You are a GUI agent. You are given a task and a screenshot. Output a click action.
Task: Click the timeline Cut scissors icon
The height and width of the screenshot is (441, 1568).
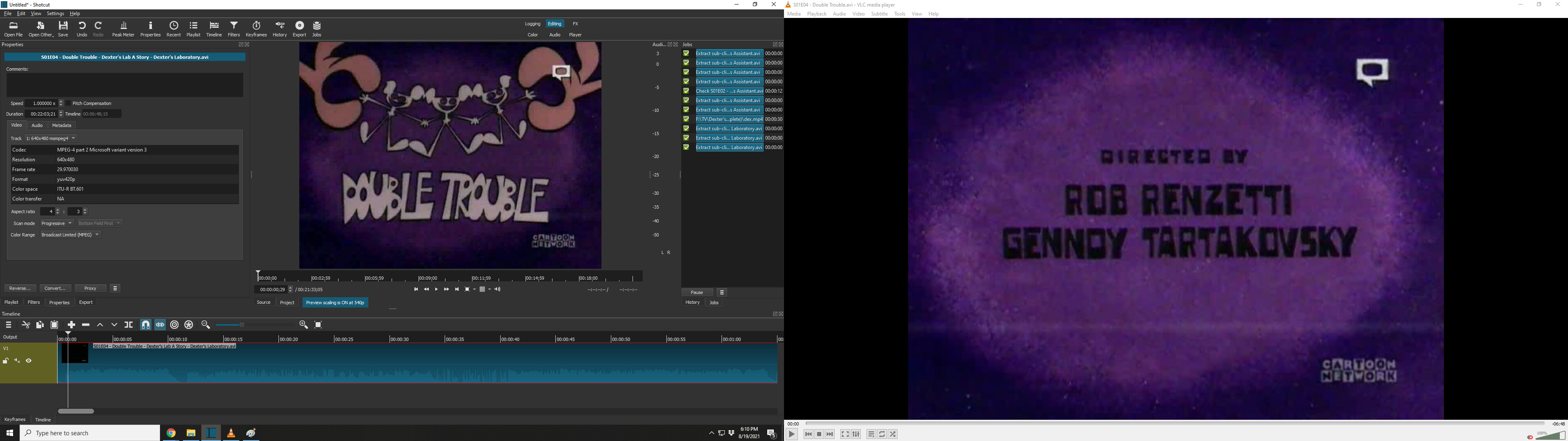(x=26, y=325)
